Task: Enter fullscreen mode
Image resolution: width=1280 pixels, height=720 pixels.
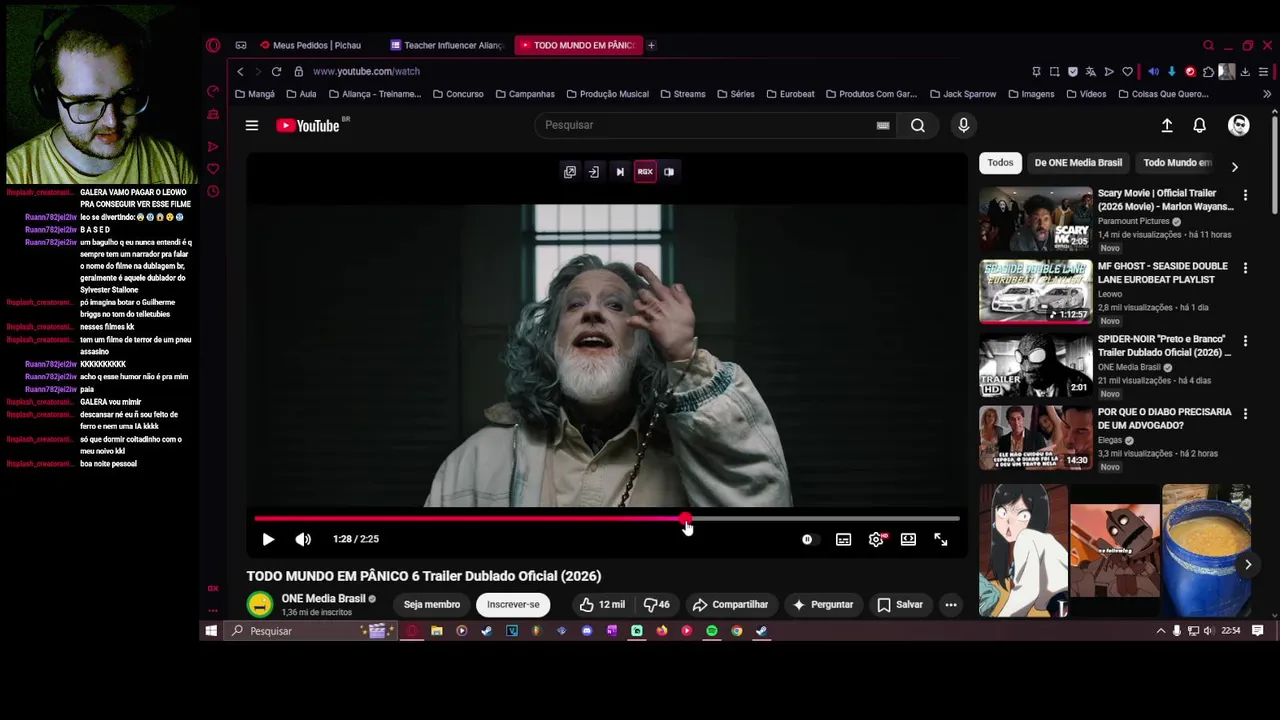Action: [941, 539]
